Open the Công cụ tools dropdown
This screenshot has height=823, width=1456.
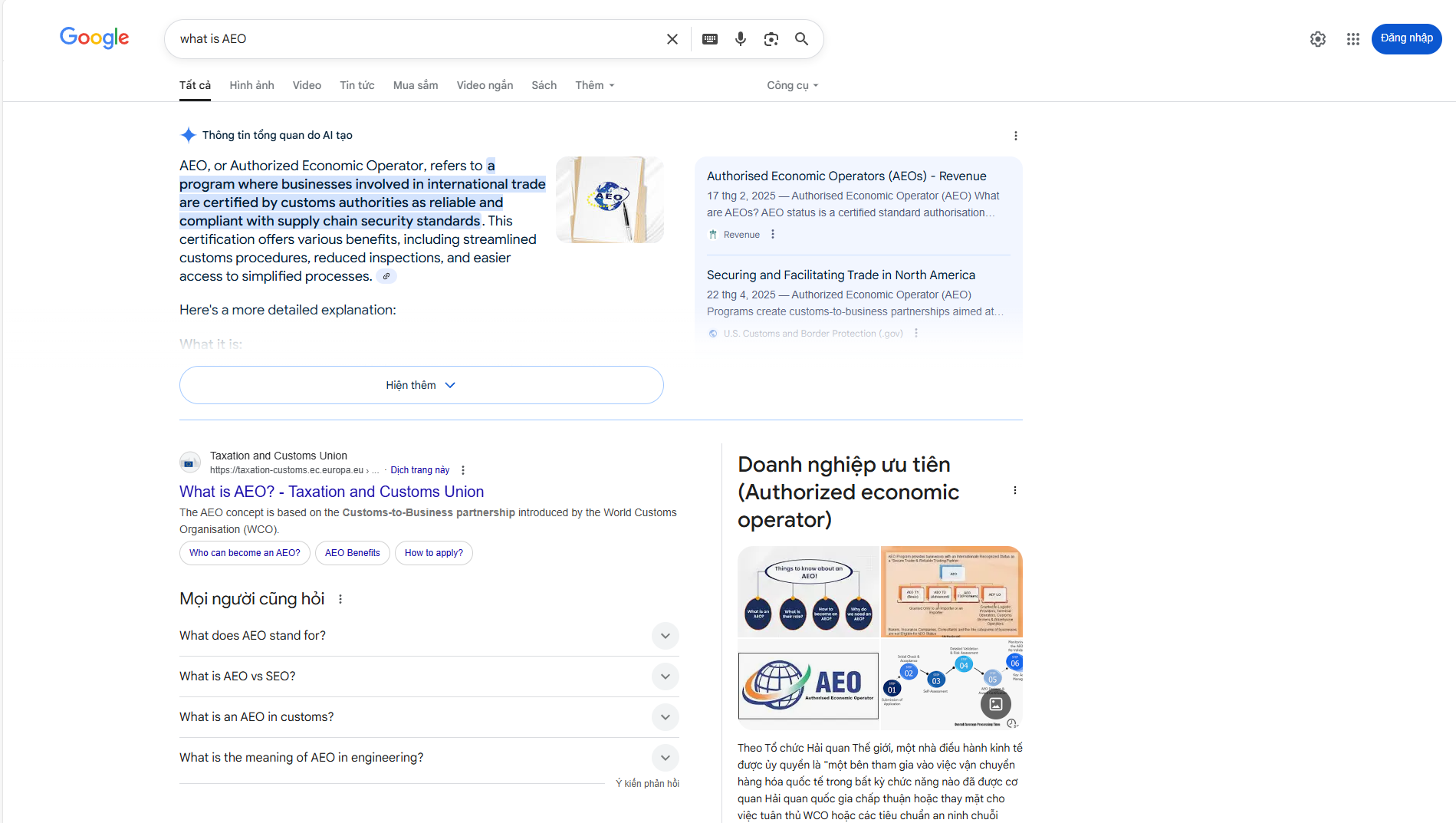[792, 85]
